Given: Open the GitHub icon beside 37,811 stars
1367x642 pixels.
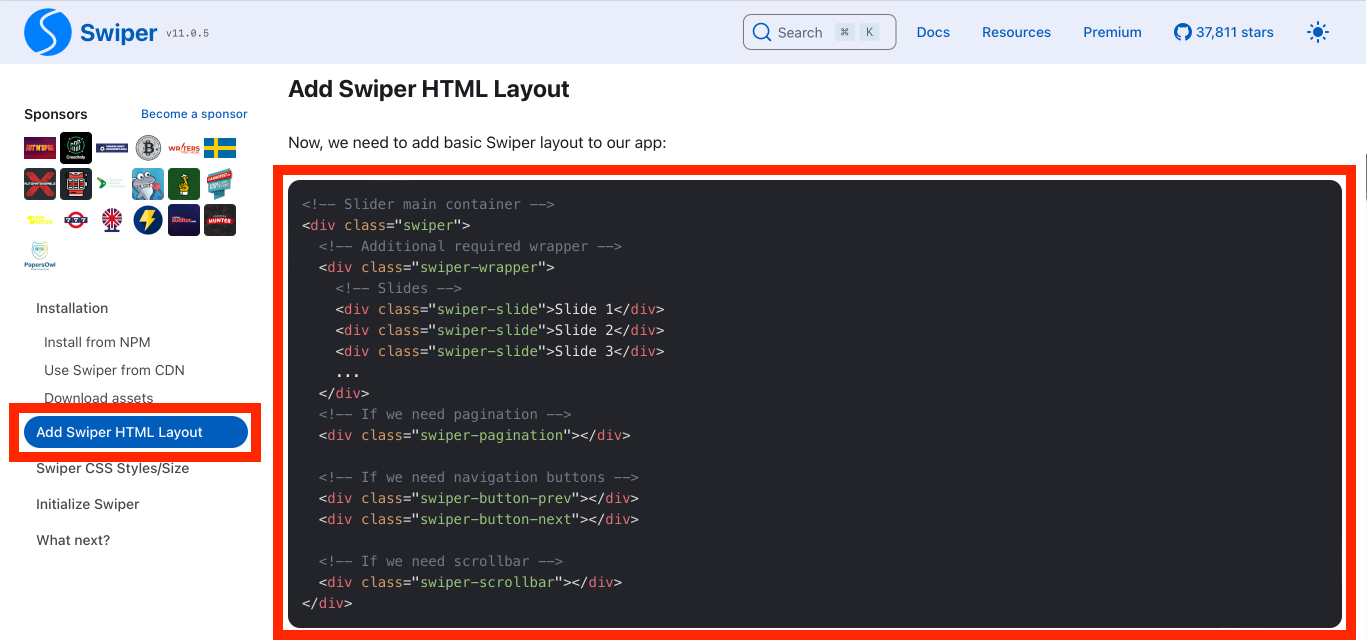Looking at the screenshot, I should 1183,32.
